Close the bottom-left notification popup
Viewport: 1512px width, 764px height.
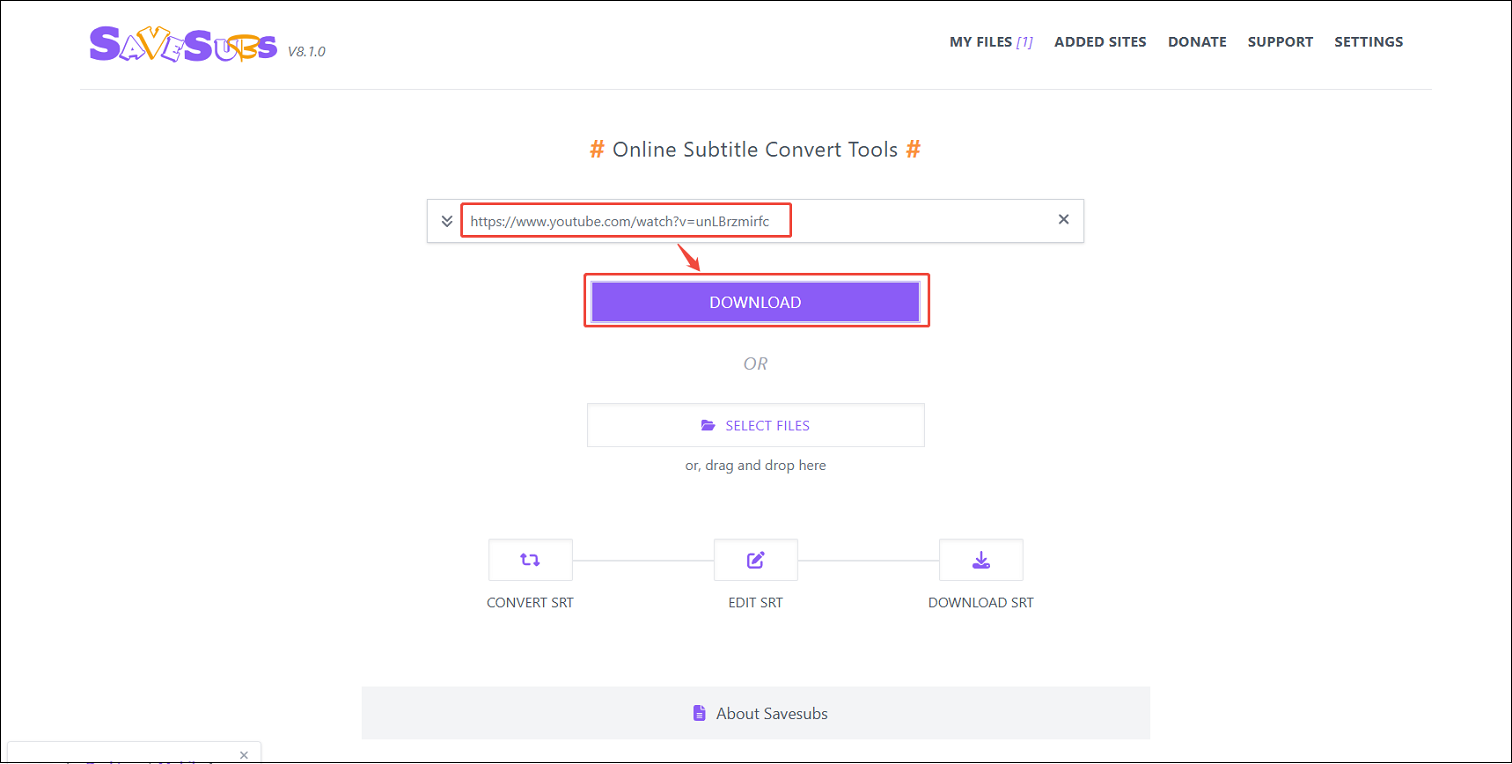pos(243,754)
